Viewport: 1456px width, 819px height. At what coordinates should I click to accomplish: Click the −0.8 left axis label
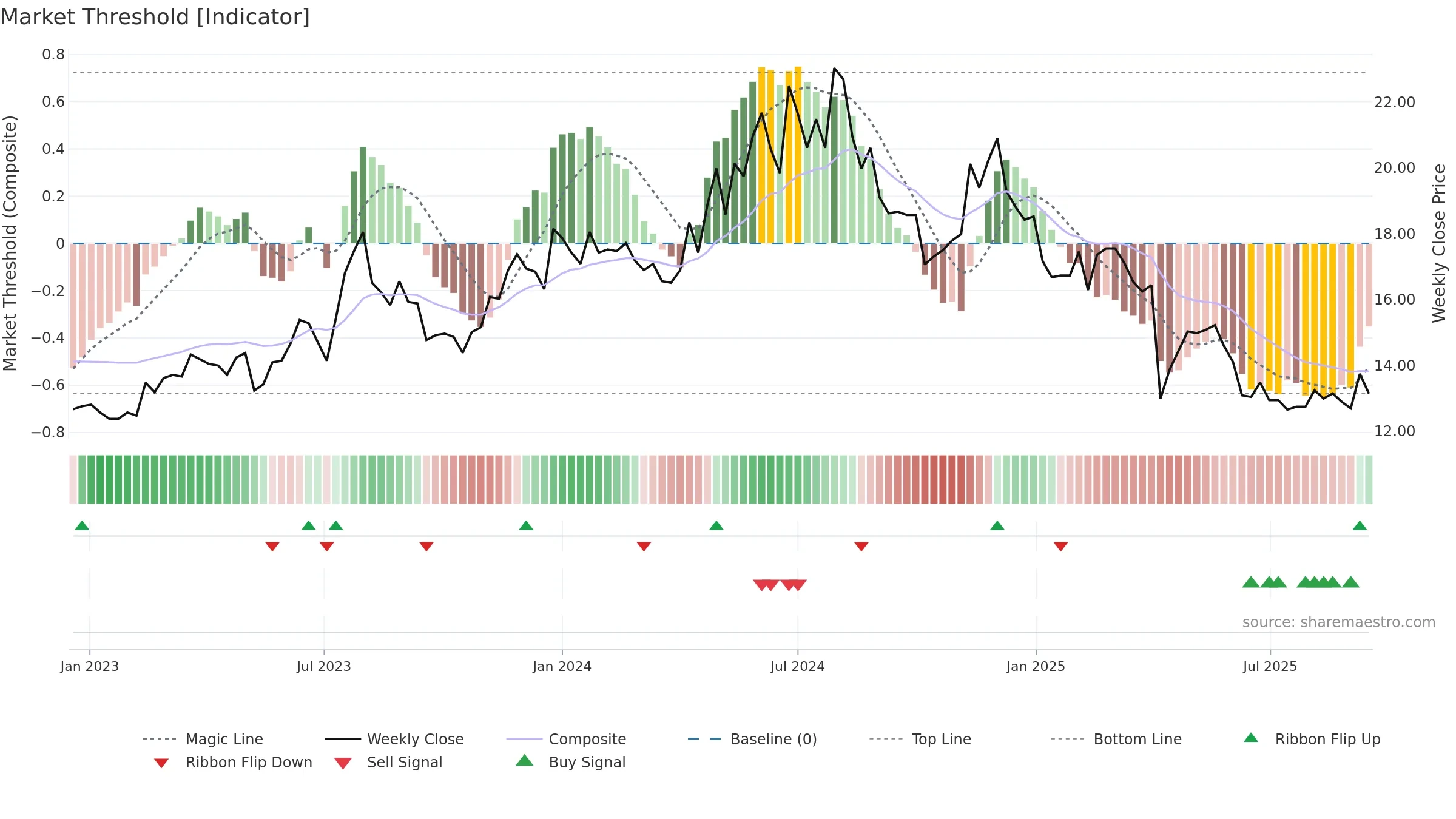[48, 432]
